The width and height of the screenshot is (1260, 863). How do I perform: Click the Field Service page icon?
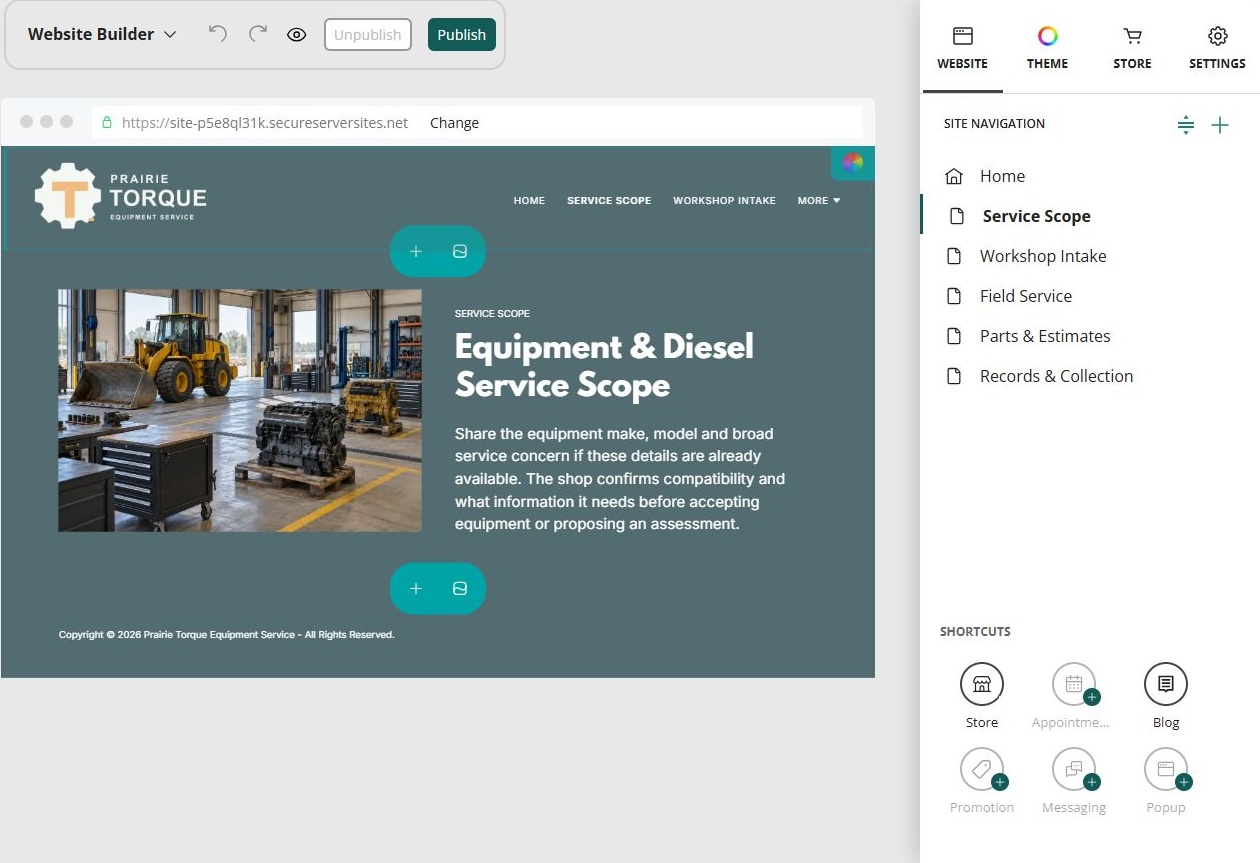point(954,296)
